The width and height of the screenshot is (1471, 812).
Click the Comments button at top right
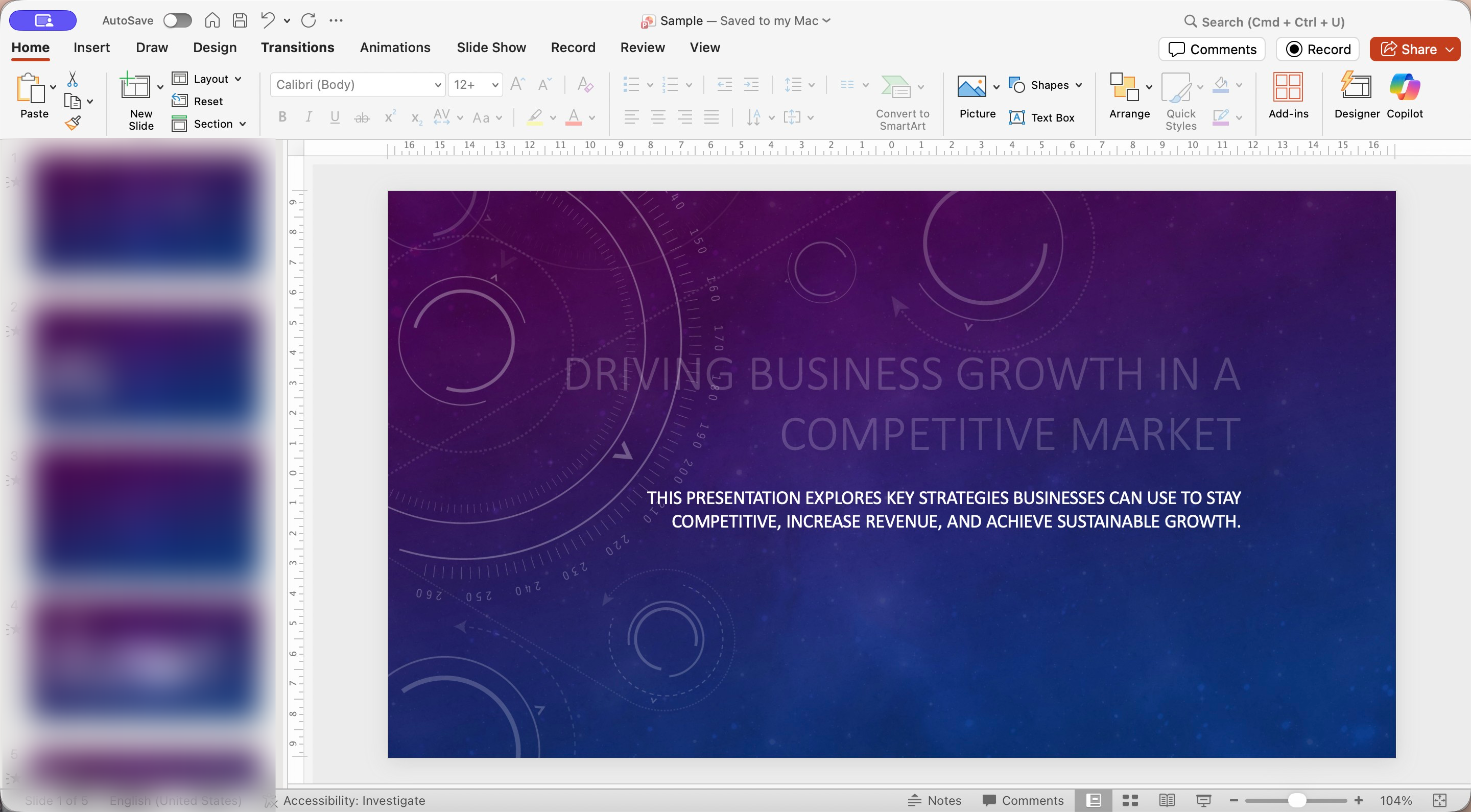tap(1212, 49)
